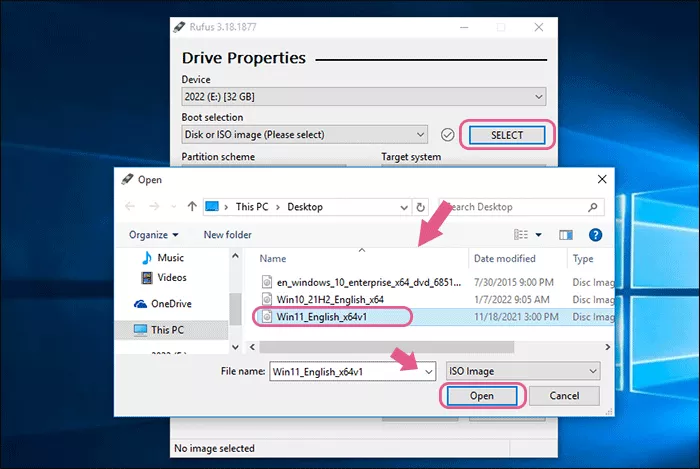The image size is (700, 469).
Task: Click the checkmark hash icon beside Boot selection
Action: click(x=447, y=135)
